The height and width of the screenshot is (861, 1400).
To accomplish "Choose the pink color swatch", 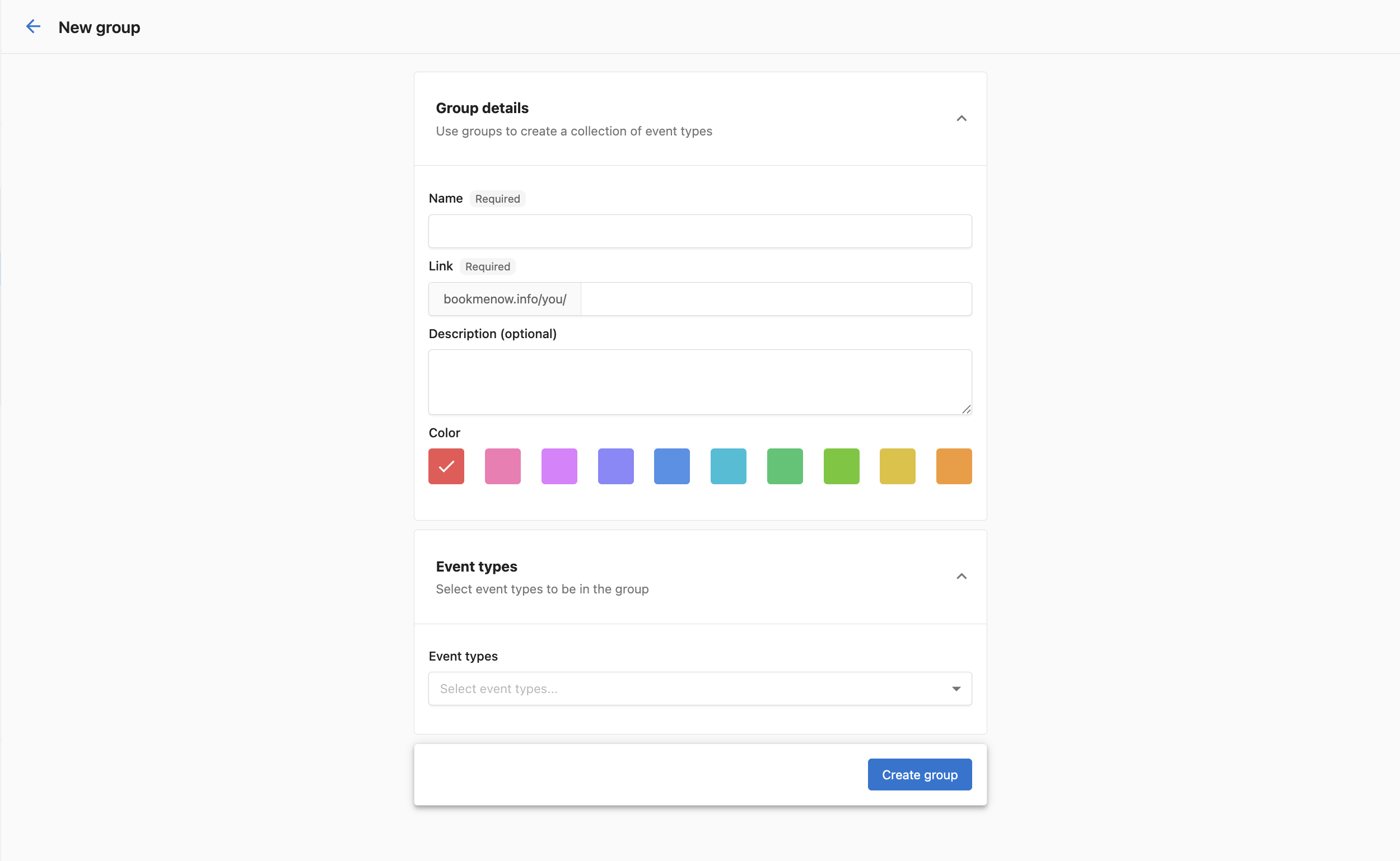I will point(502,466).
